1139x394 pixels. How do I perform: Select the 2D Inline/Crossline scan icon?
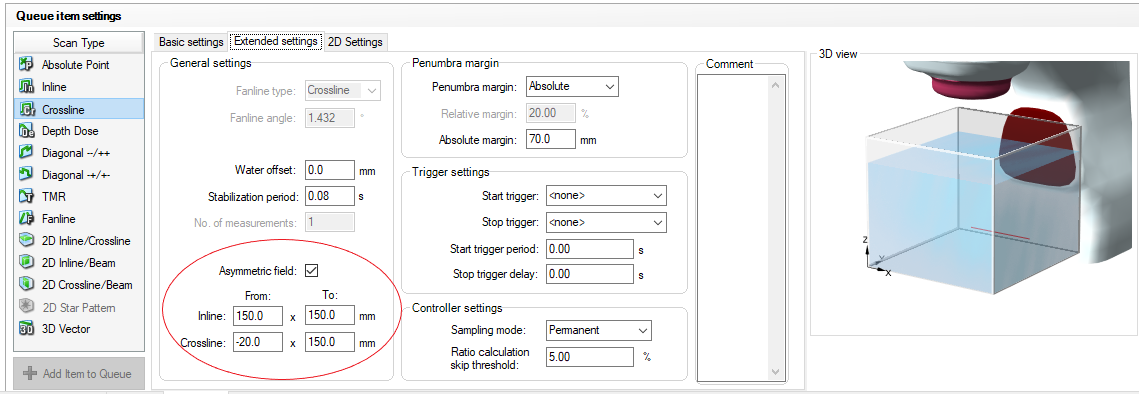26,241
